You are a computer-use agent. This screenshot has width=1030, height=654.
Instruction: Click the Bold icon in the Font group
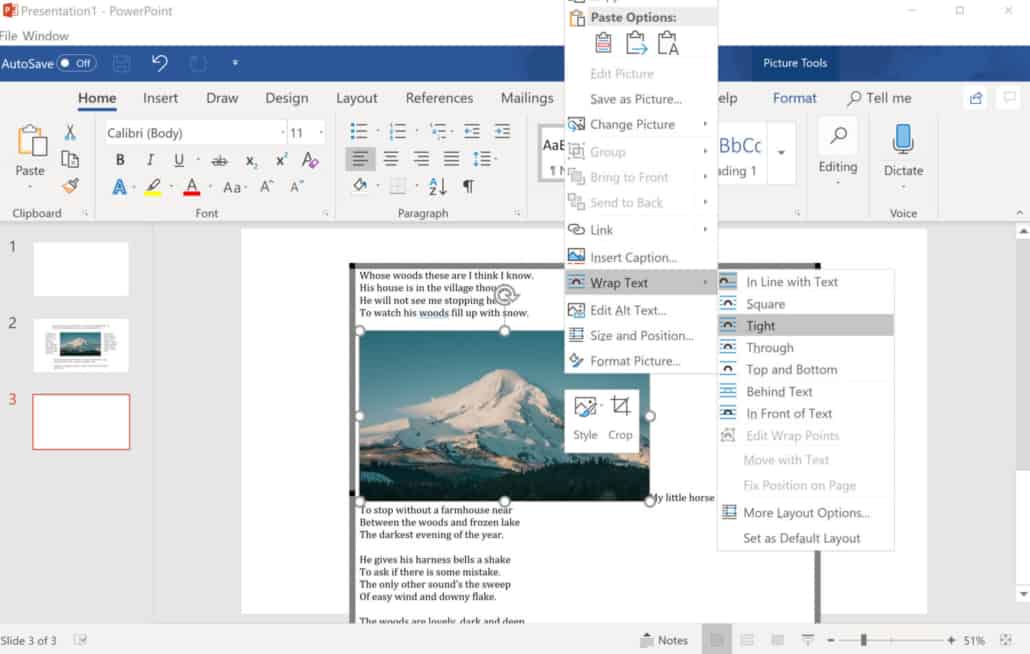119,159
